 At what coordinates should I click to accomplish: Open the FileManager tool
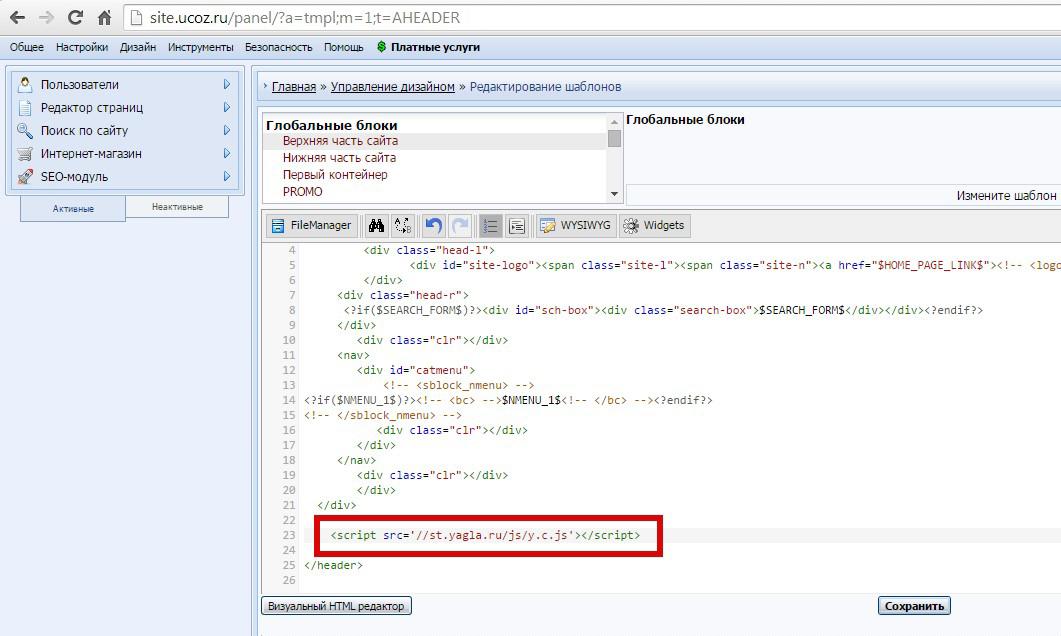(311, 225)
